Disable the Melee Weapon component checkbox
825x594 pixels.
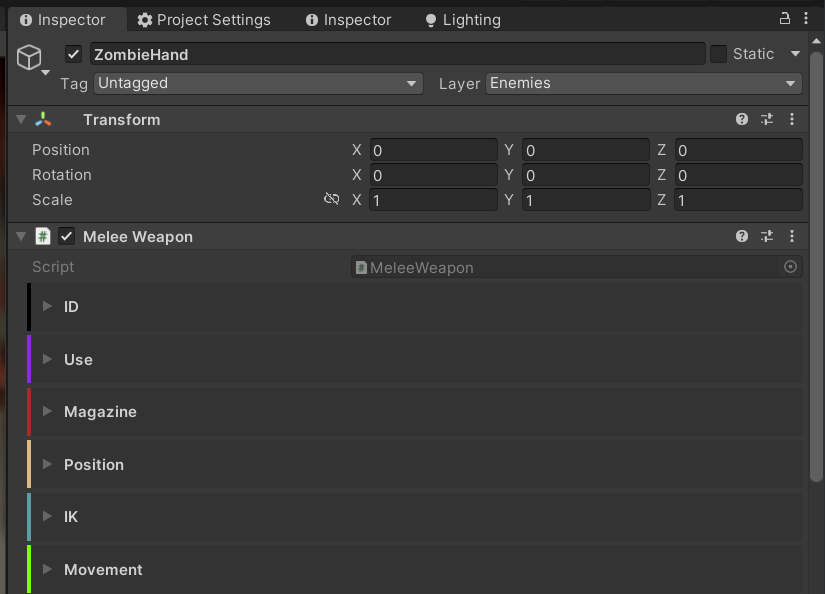66,236
